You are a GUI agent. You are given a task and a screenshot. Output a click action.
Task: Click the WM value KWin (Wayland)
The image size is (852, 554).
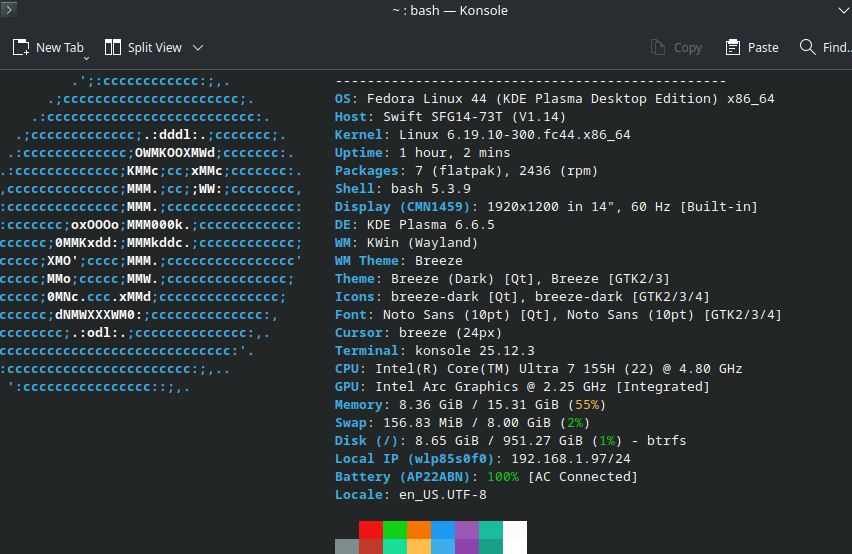(423, 242)
